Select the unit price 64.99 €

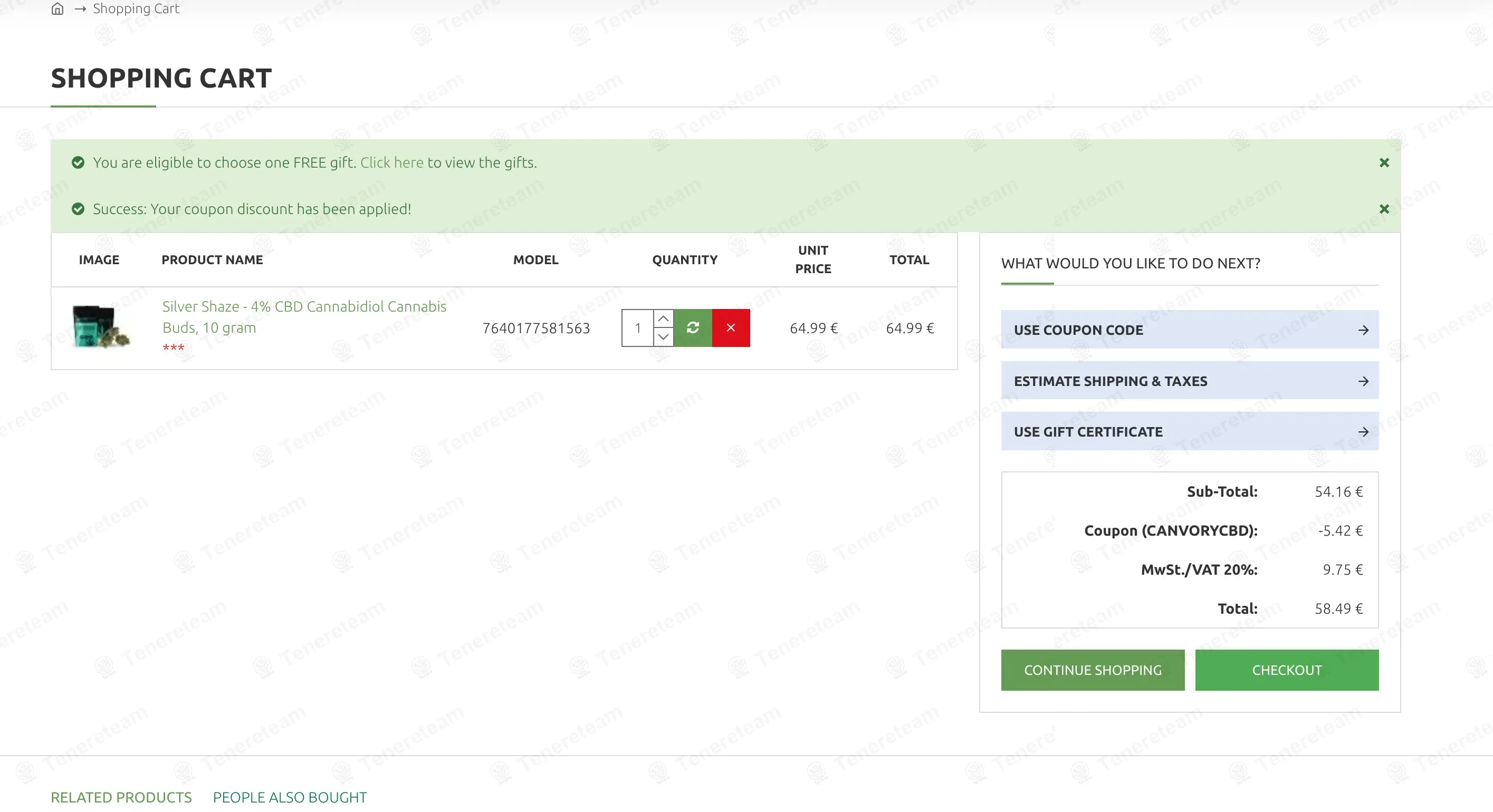point(813,328)
